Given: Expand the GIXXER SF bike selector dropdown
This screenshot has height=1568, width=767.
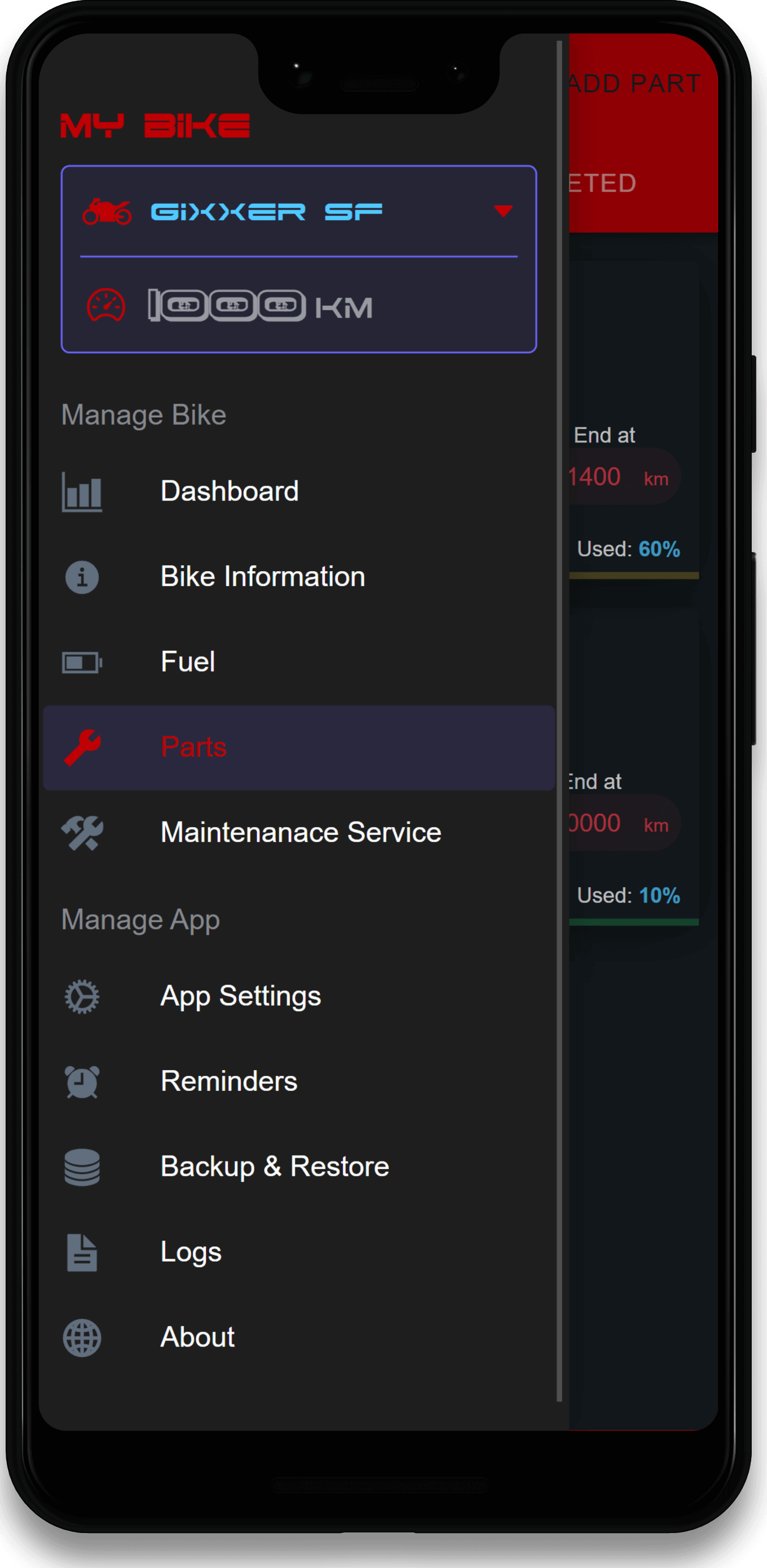Looking at the screenshot, I should [503, 211].
